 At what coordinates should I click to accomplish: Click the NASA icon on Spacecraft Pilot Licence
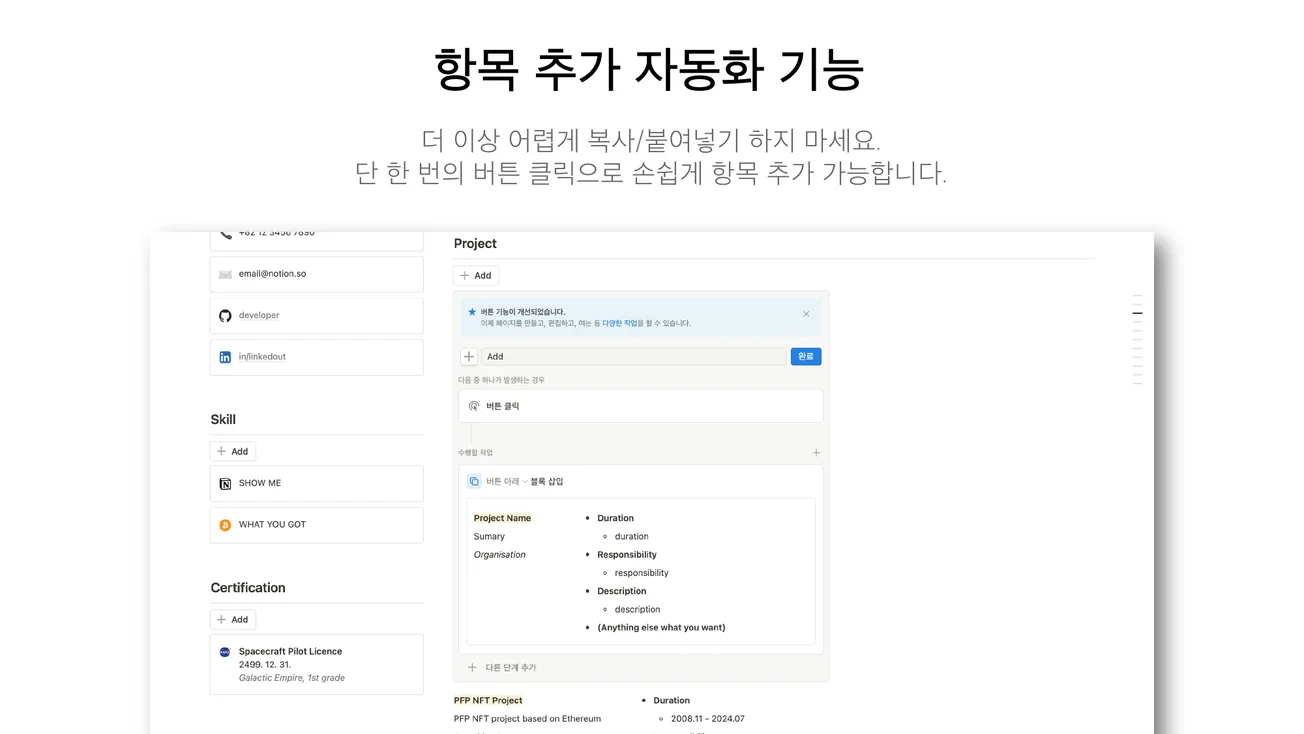pyautogui.click(x=225, y=652)
